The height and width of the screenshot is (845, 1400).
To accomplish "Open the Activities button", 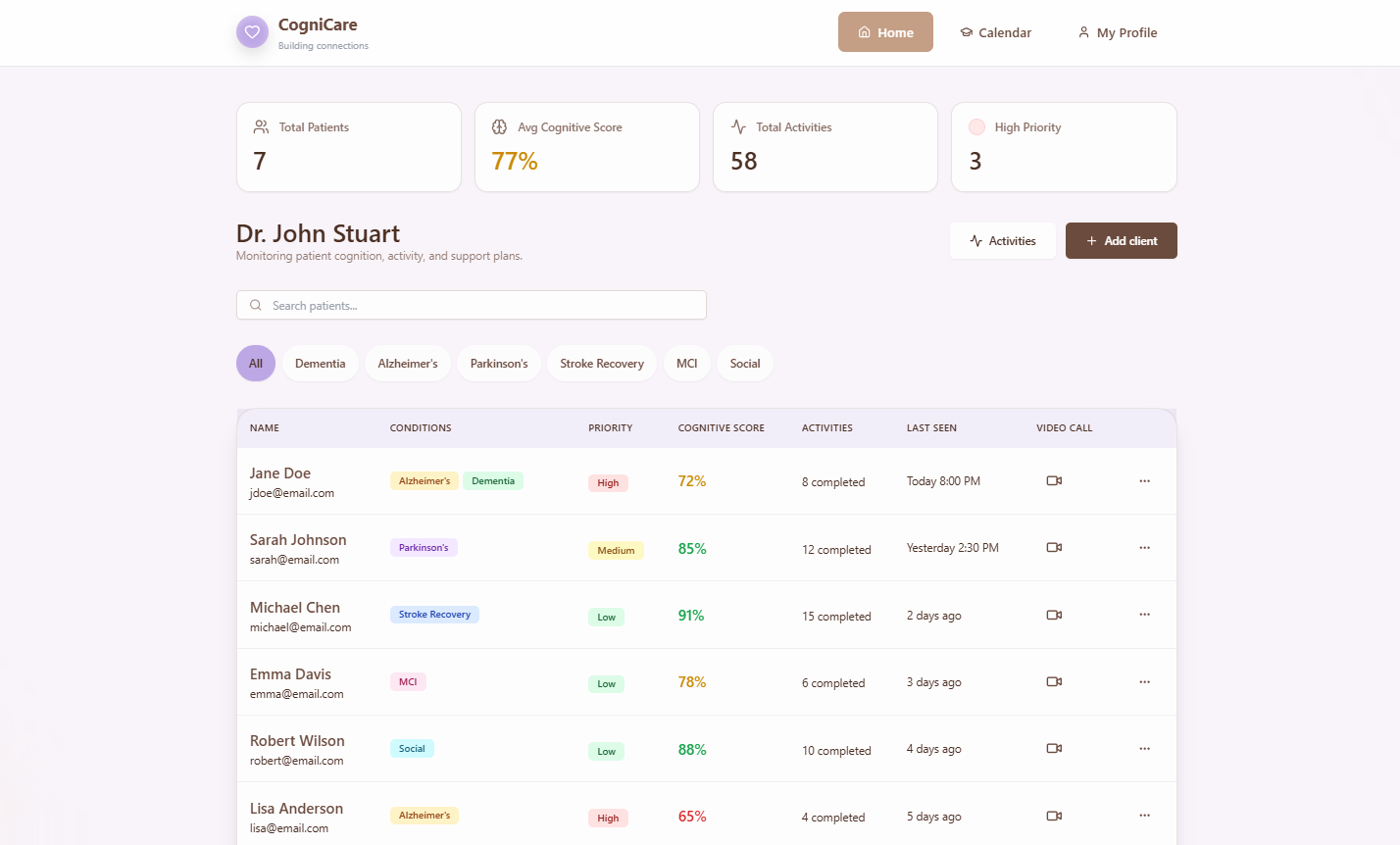I will pos(1003,241).
